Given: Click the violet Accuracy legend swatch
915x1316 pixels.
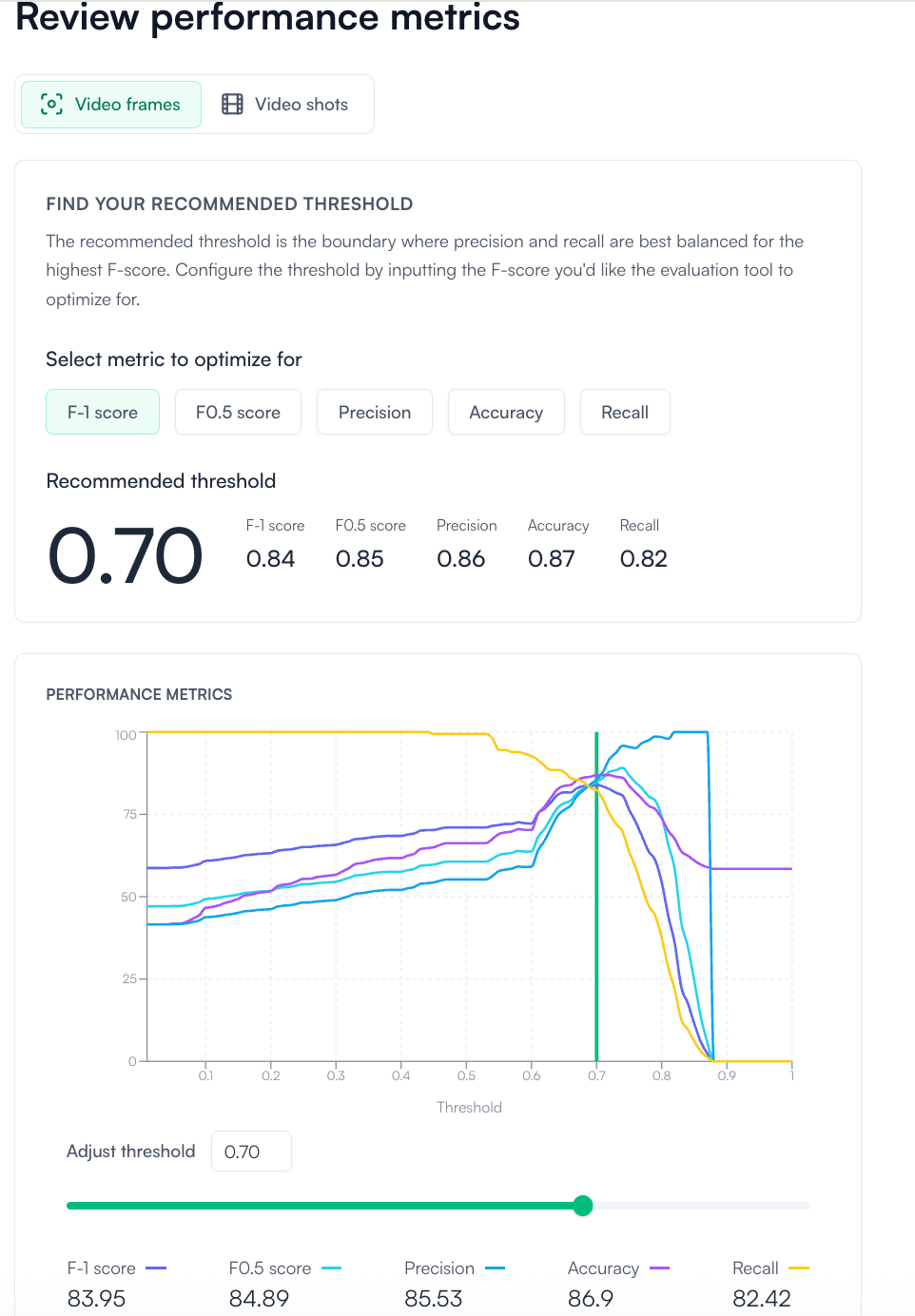Looking at the screenshot, I should point(659,1268).
